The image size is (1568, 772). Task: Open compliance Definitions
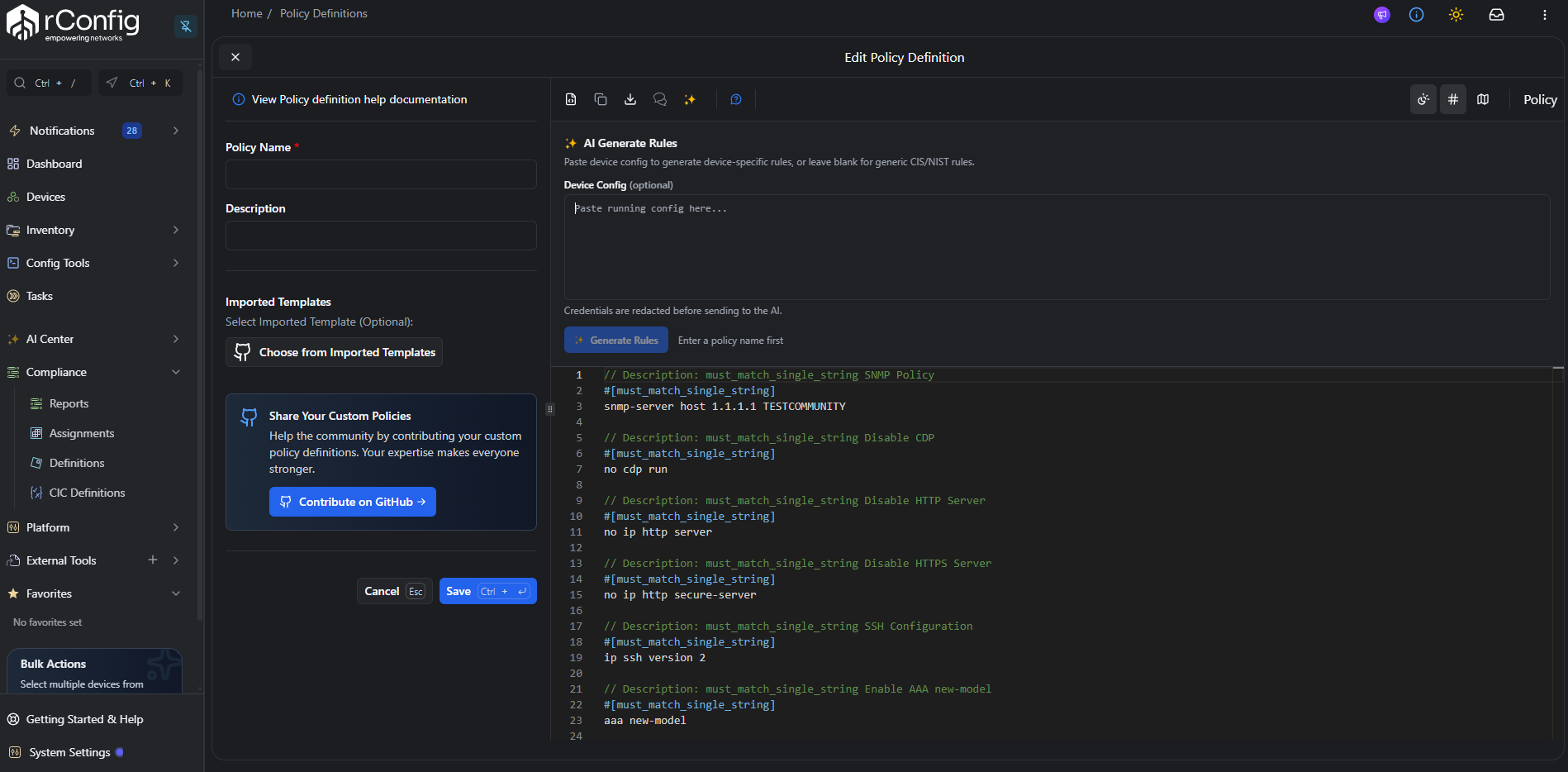[x=77, y=463]
